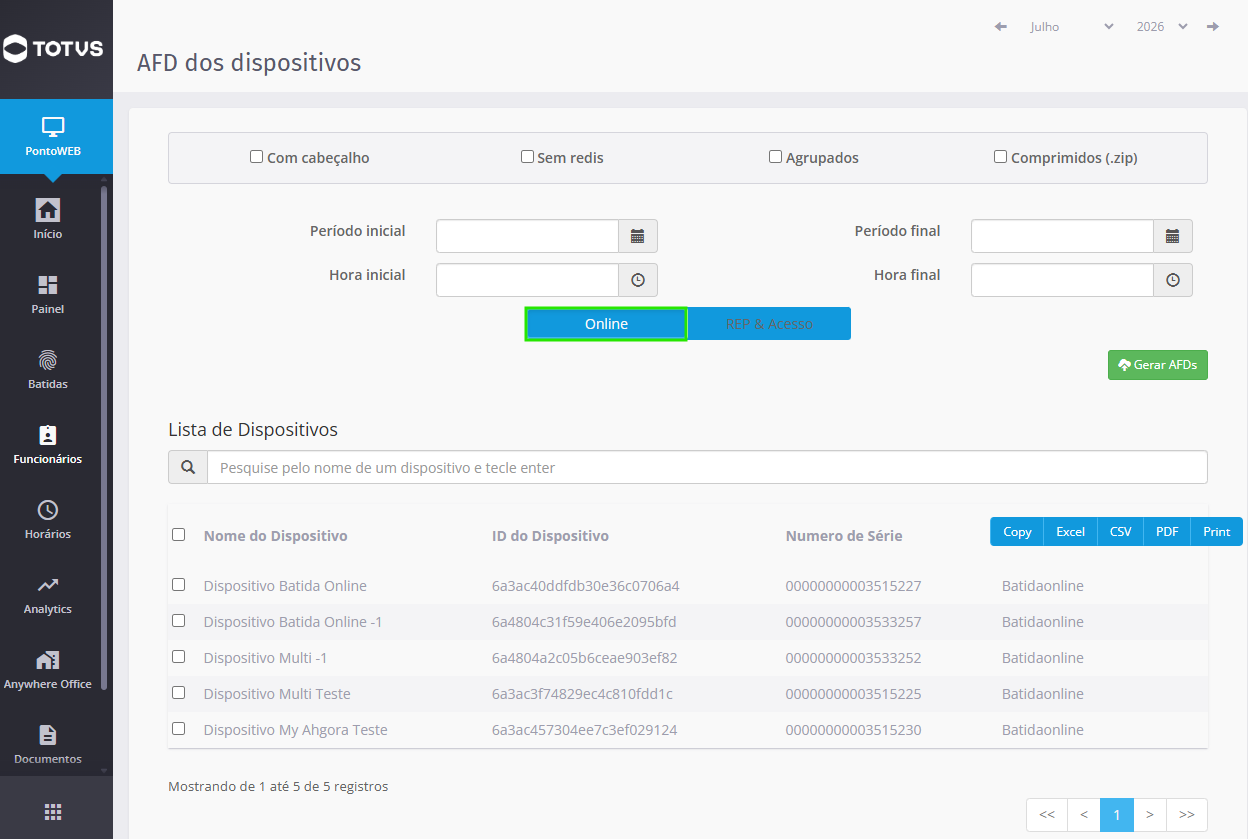
Task: Tick the Comprimidos (.zip) checkbox
Action: 1000,157
